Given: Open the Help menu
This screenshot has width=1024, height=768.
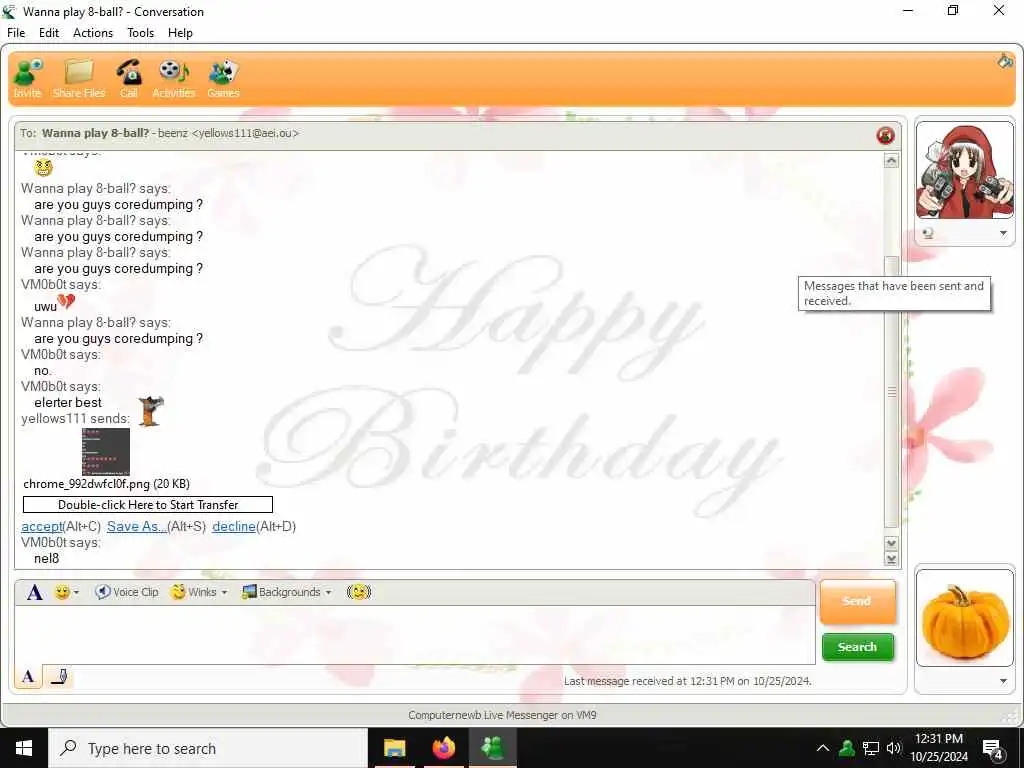Looking at the screenshot, I should pos(180,33).
